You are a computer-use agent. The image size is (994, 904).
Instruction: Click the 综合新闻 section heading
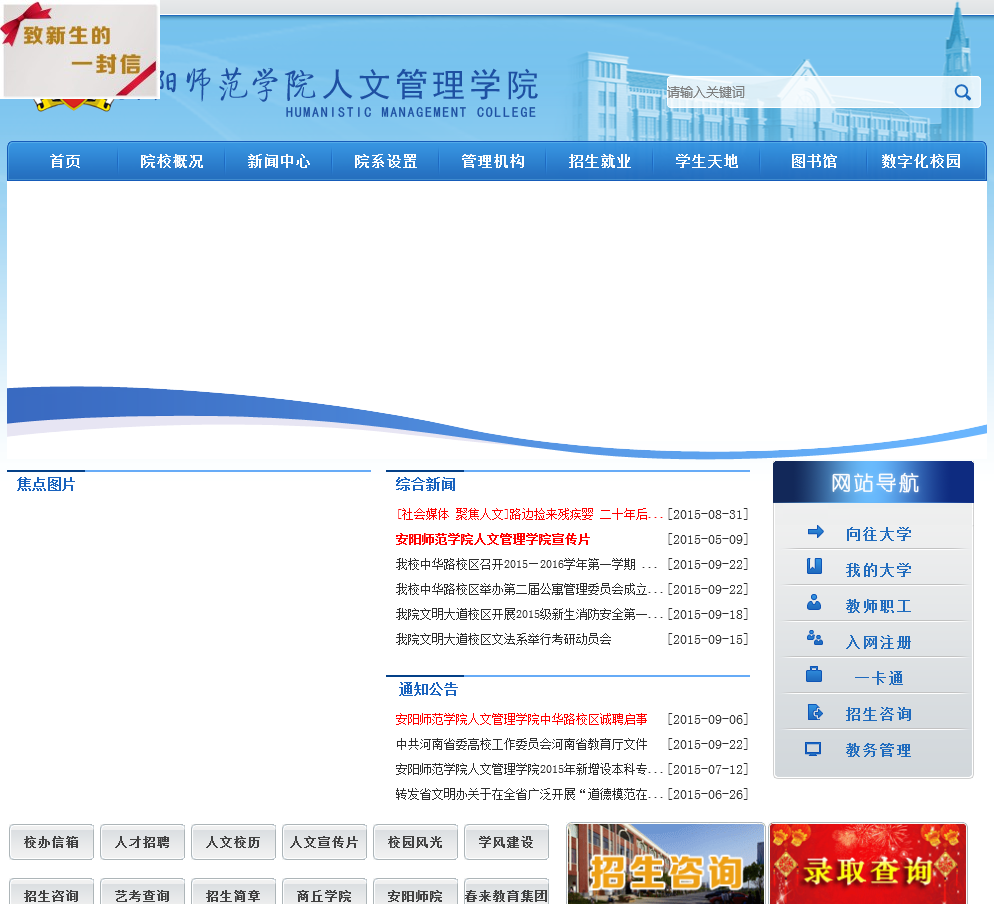point(425,485)
